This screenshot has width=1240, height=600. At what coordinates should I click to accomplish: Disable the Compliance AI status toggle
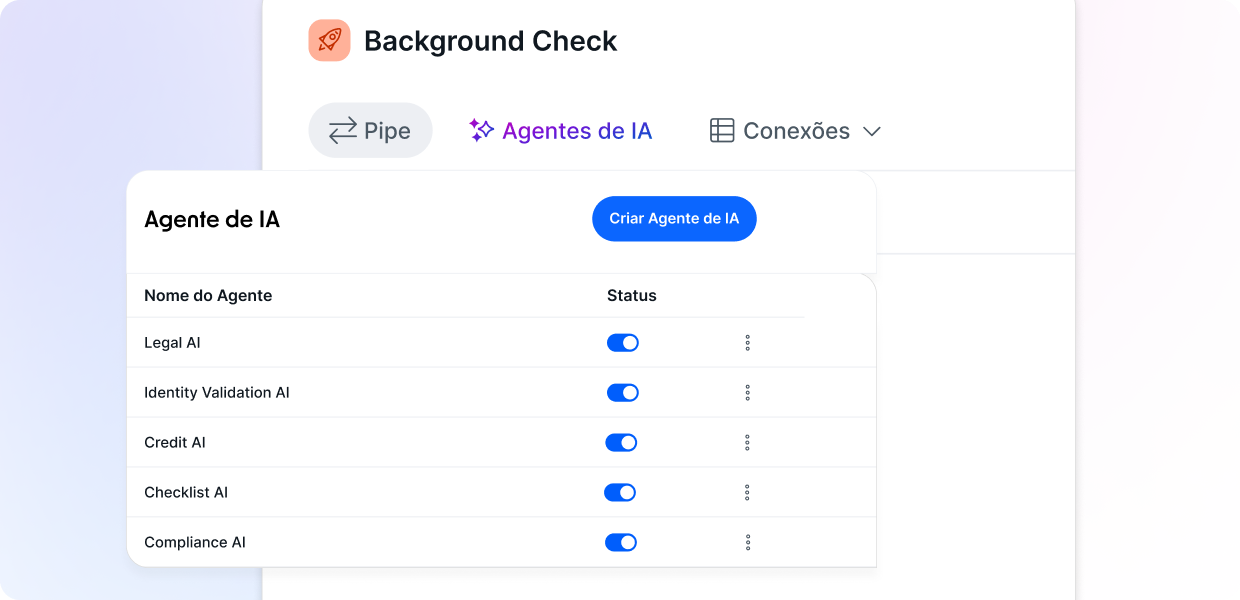click(x=621, y=542)
